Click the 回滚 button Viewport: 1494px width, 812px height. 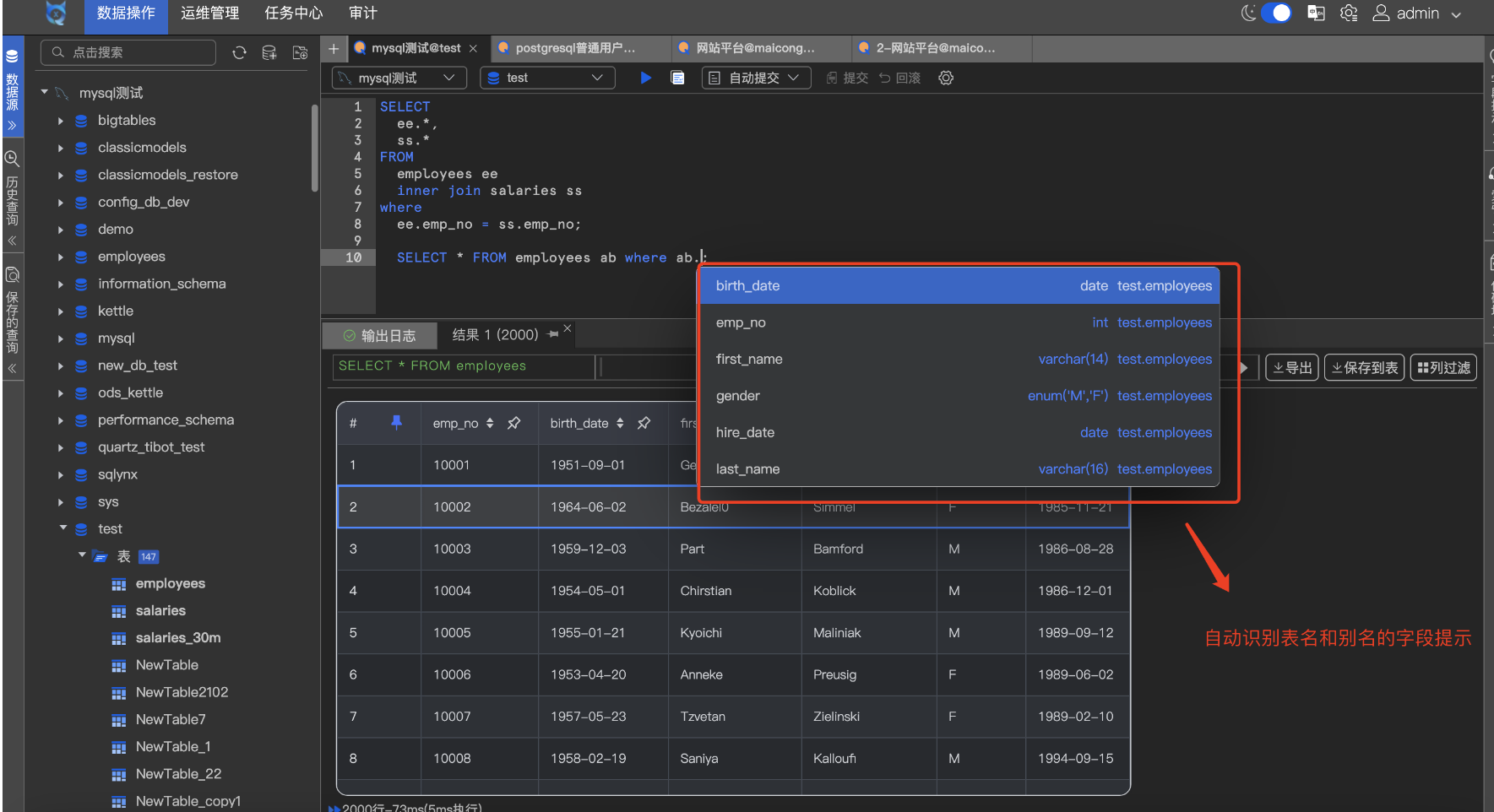click(899, 78)
